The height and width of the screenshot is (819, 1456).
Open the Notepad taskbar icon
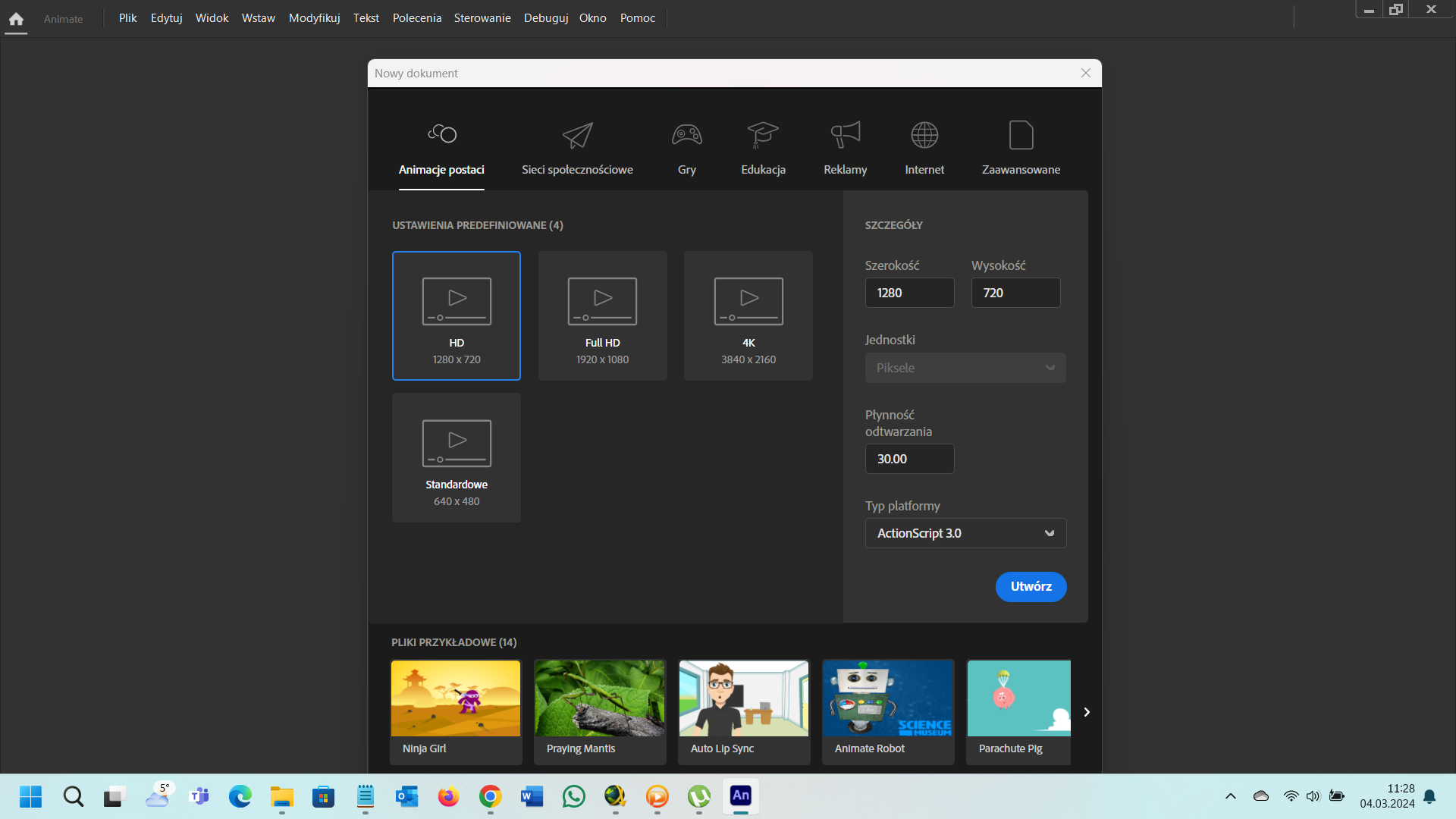[365, 796]
